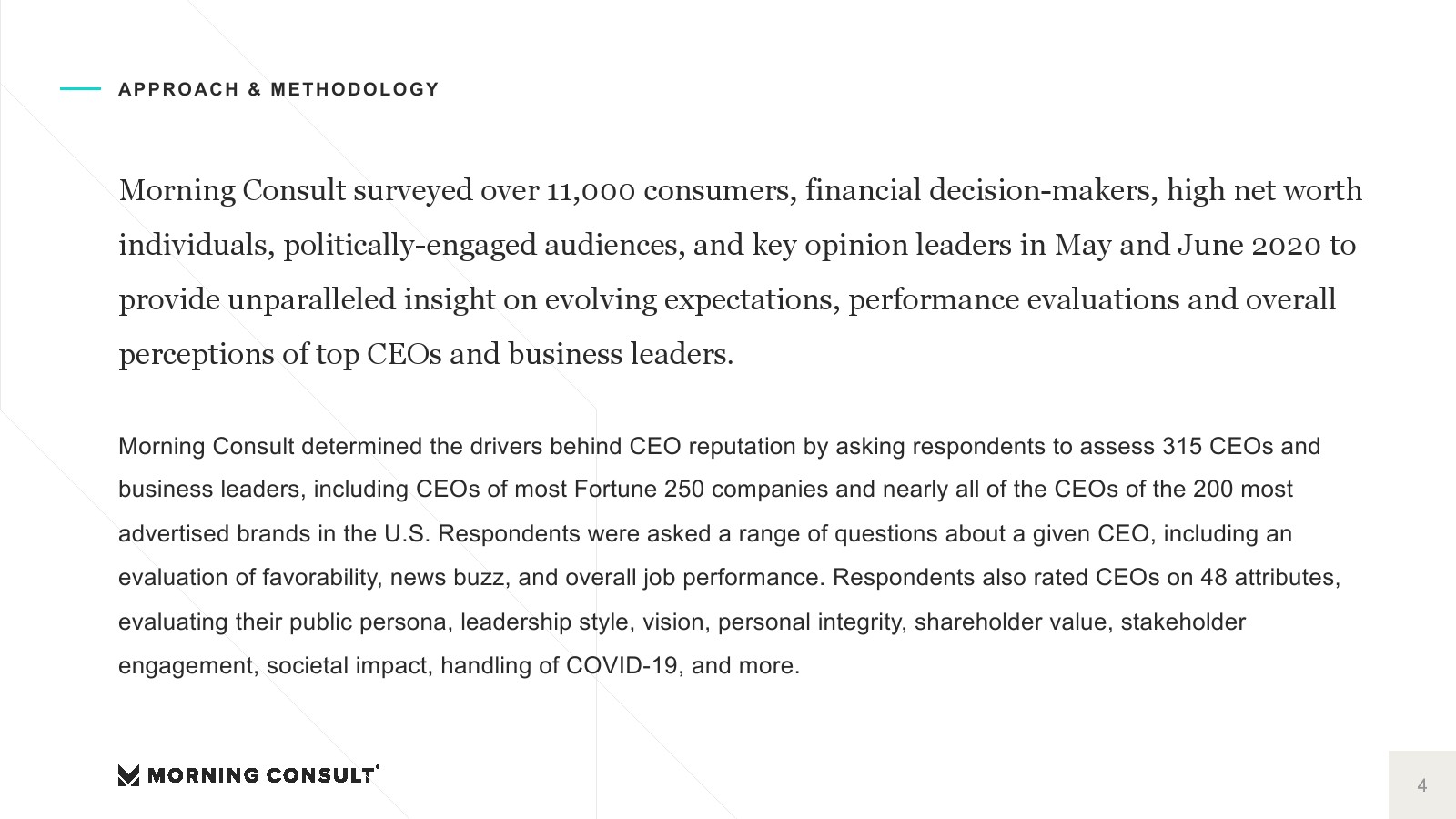The height and width of the screenshot is (819, 1456).
Task: Click the phrase "societal impact"
Action: tap(347, 666)
